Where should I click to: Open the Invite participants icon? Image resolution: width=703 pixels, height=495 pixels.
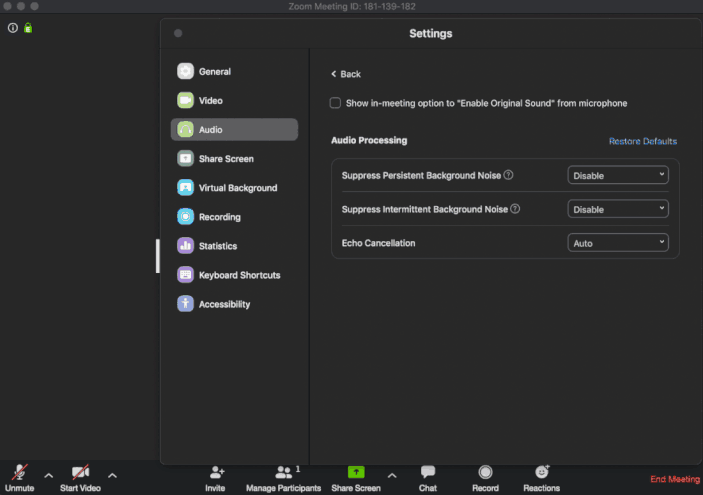[215, 472]
